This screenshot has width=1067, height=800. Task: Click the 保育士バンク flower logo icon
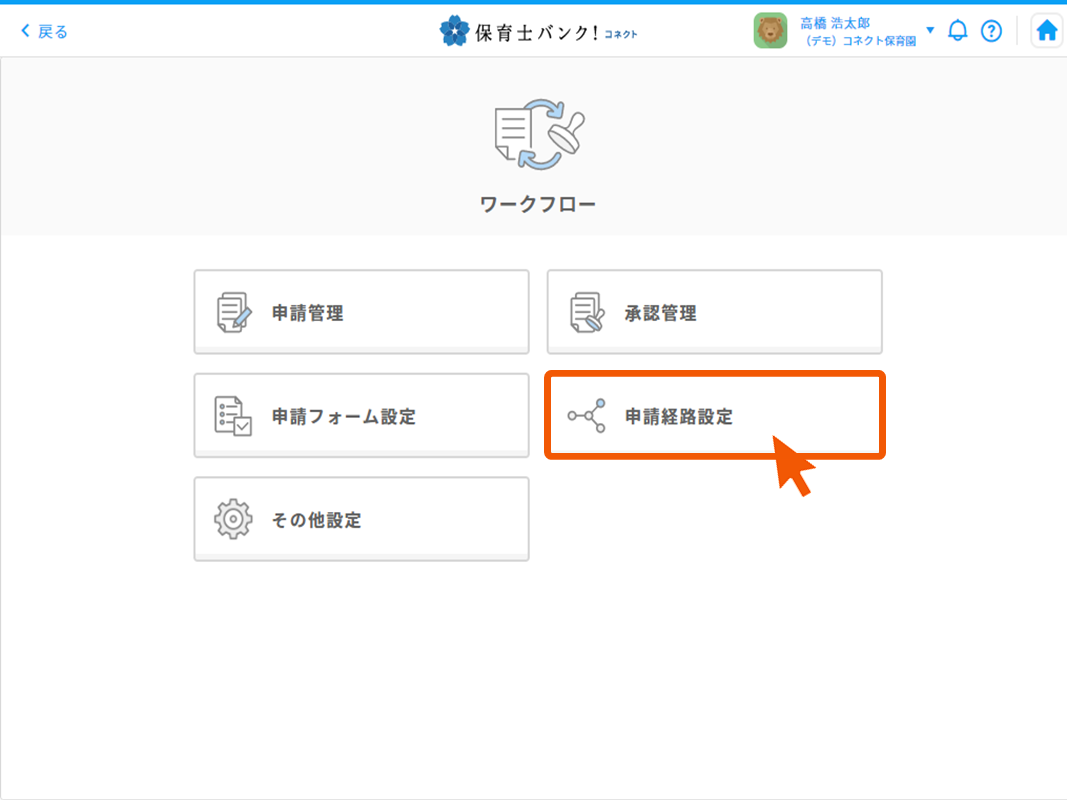pyautogui.click(x=454, y=31)
